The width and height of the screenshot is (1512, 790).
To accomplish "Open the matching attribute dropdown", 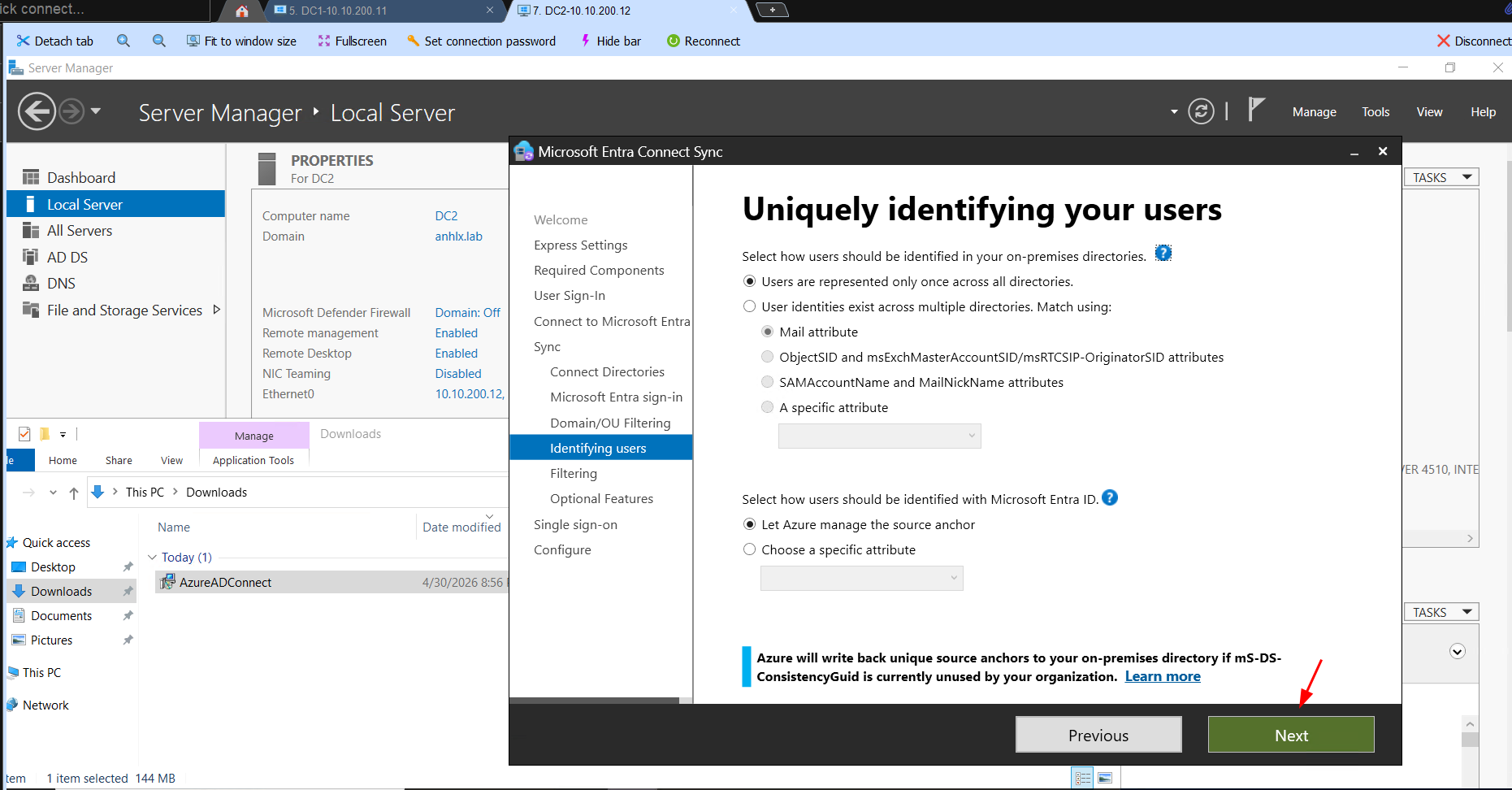I will click(879, 436).
